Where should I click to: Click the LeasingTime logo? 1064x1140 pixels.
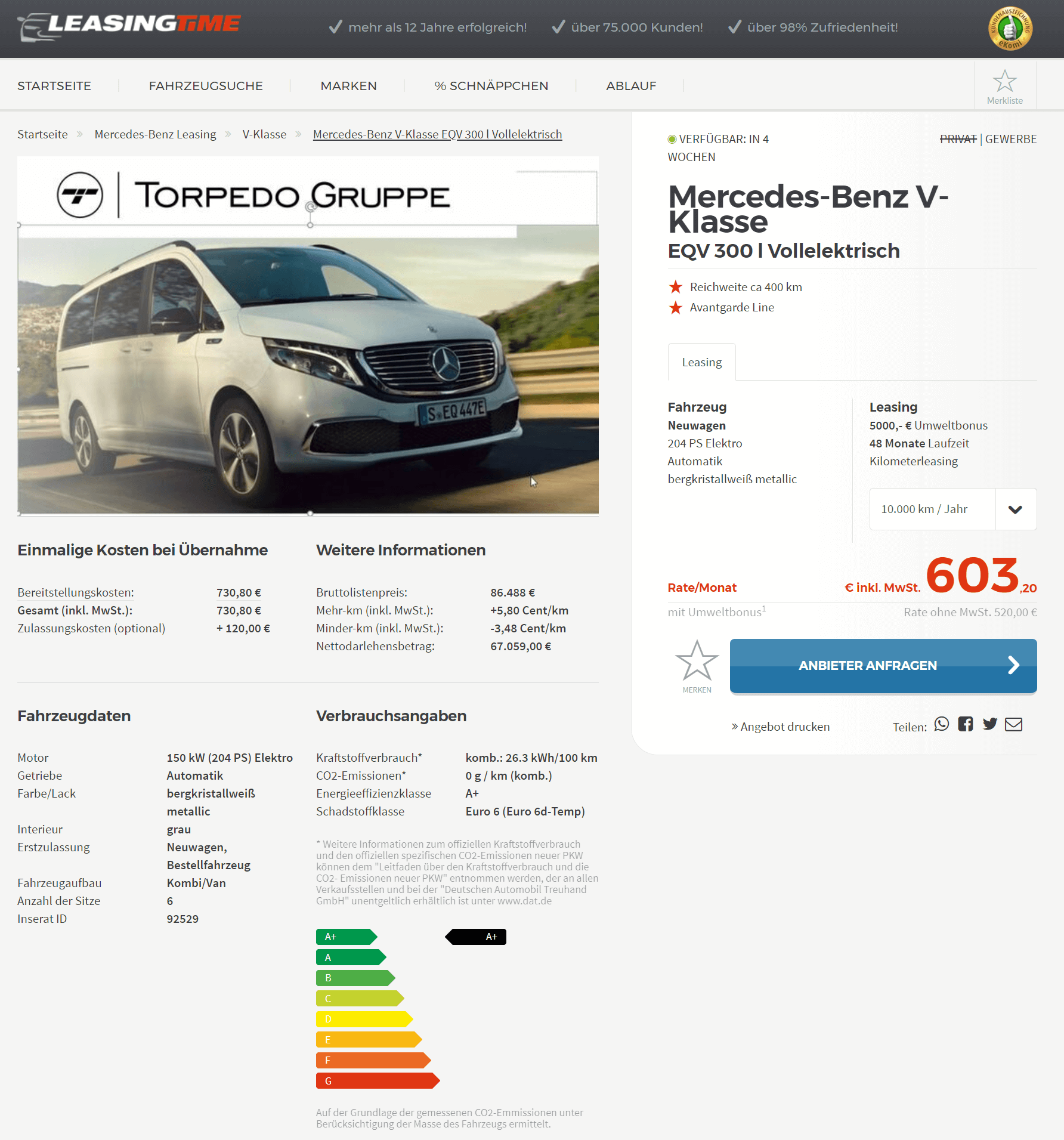pyautogui.click(x=129, y=26)
